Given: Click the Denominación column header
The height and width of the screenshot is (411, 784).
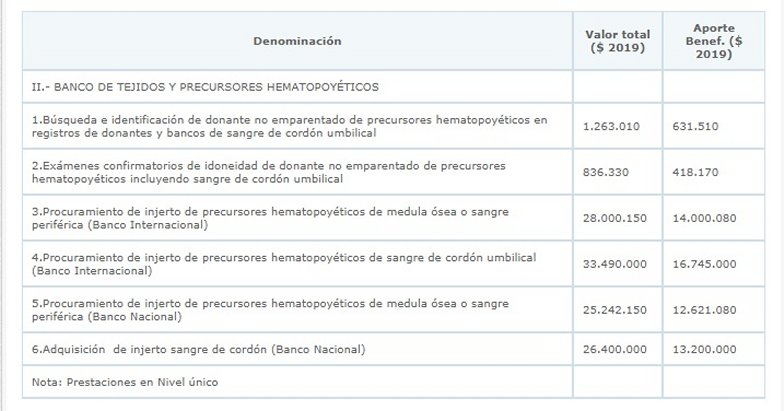Looking at the screenshot, I should [x=298, y=41].
